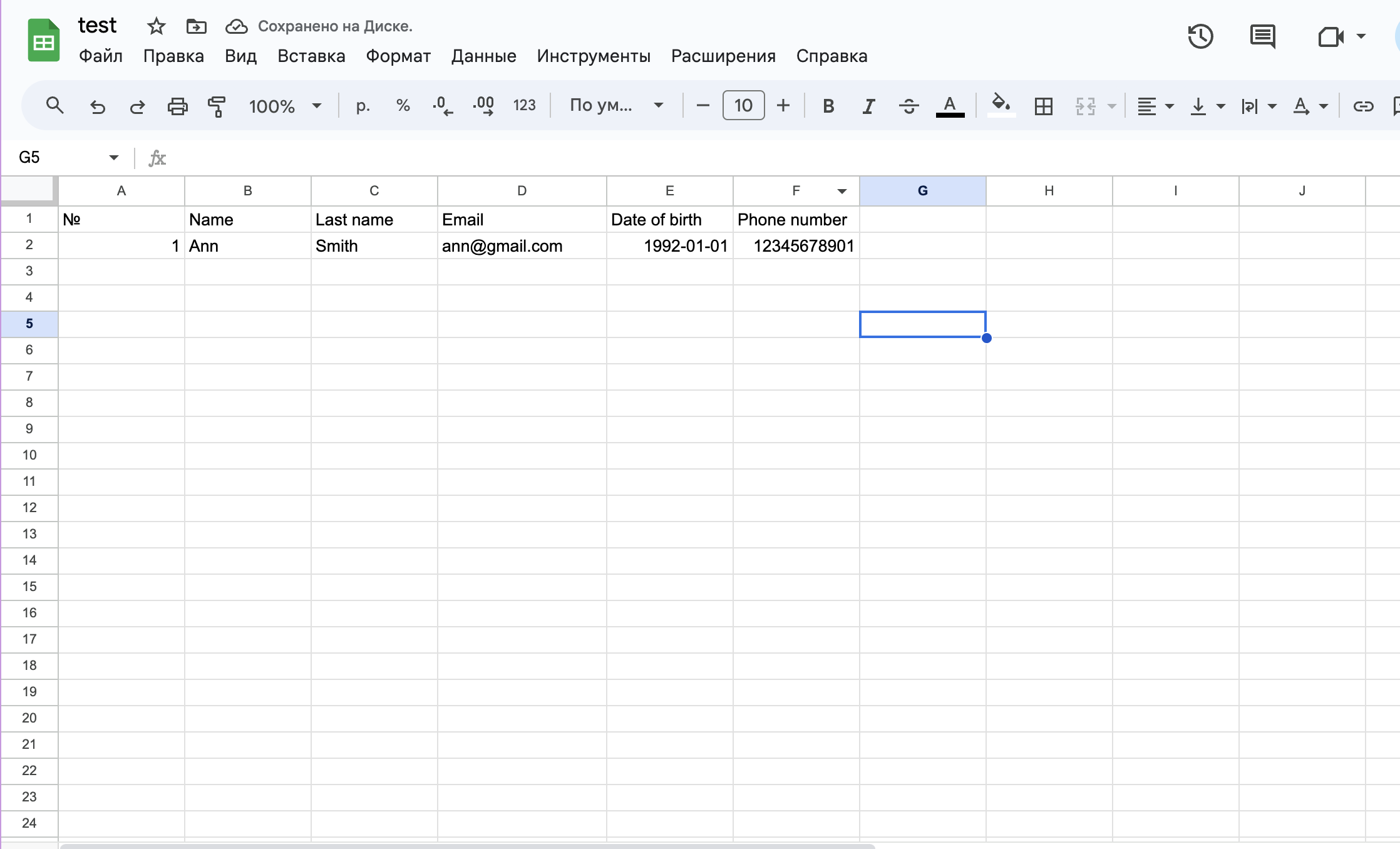Open version history clock icon
This screenshot has height=849, width=1400.
coord(1200,37)
